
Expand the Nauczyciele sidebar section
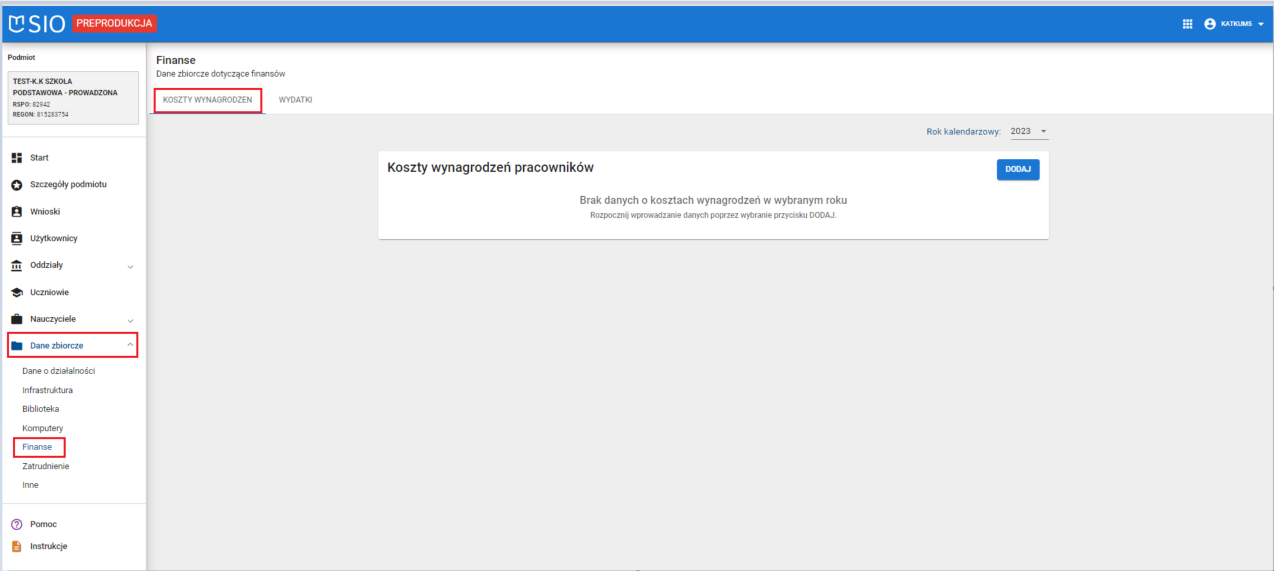click(130, 320)
